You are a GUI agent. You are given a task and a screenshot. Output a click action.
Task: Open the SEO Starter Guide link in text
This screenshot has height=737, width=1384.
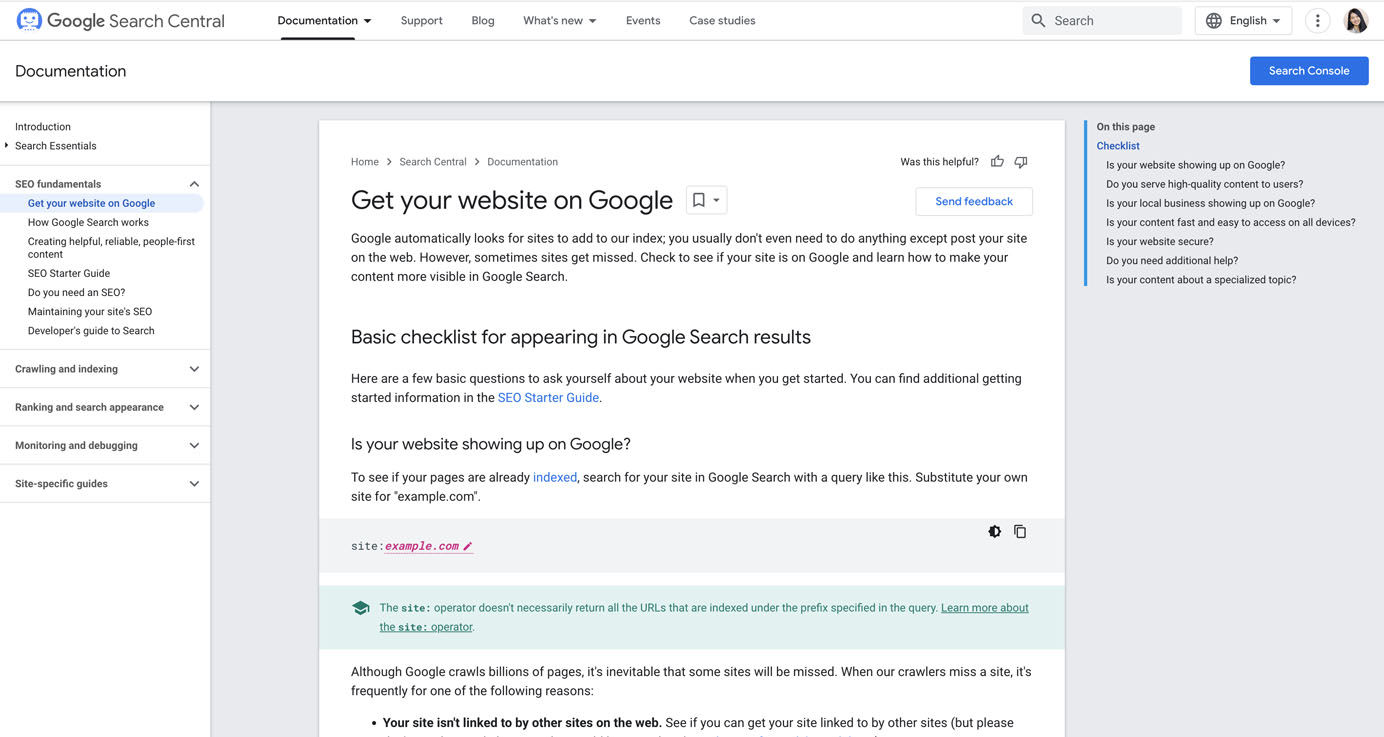click(548, 398)
